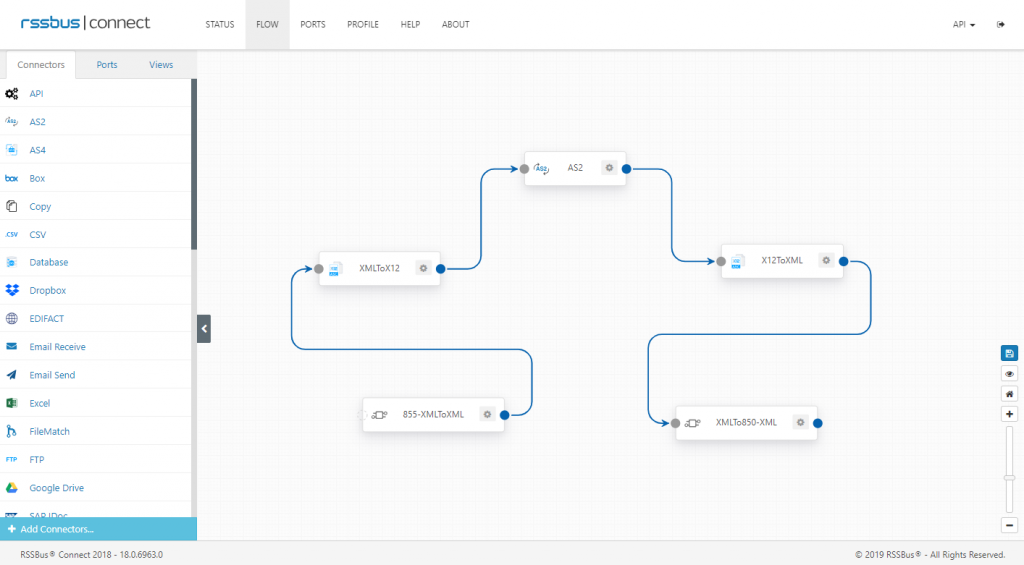Toggle the eye visibility icon
The image size is (1024, 565).
click(1009, 374)
